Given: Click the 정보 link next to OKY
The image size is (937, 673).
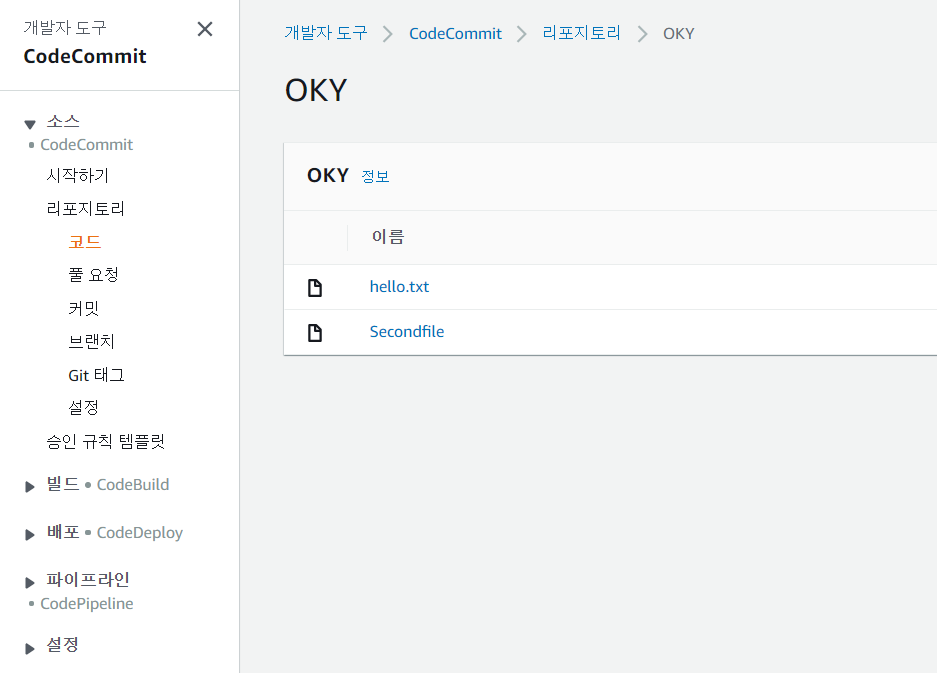Looking at the screenshot, I should 375,176.
